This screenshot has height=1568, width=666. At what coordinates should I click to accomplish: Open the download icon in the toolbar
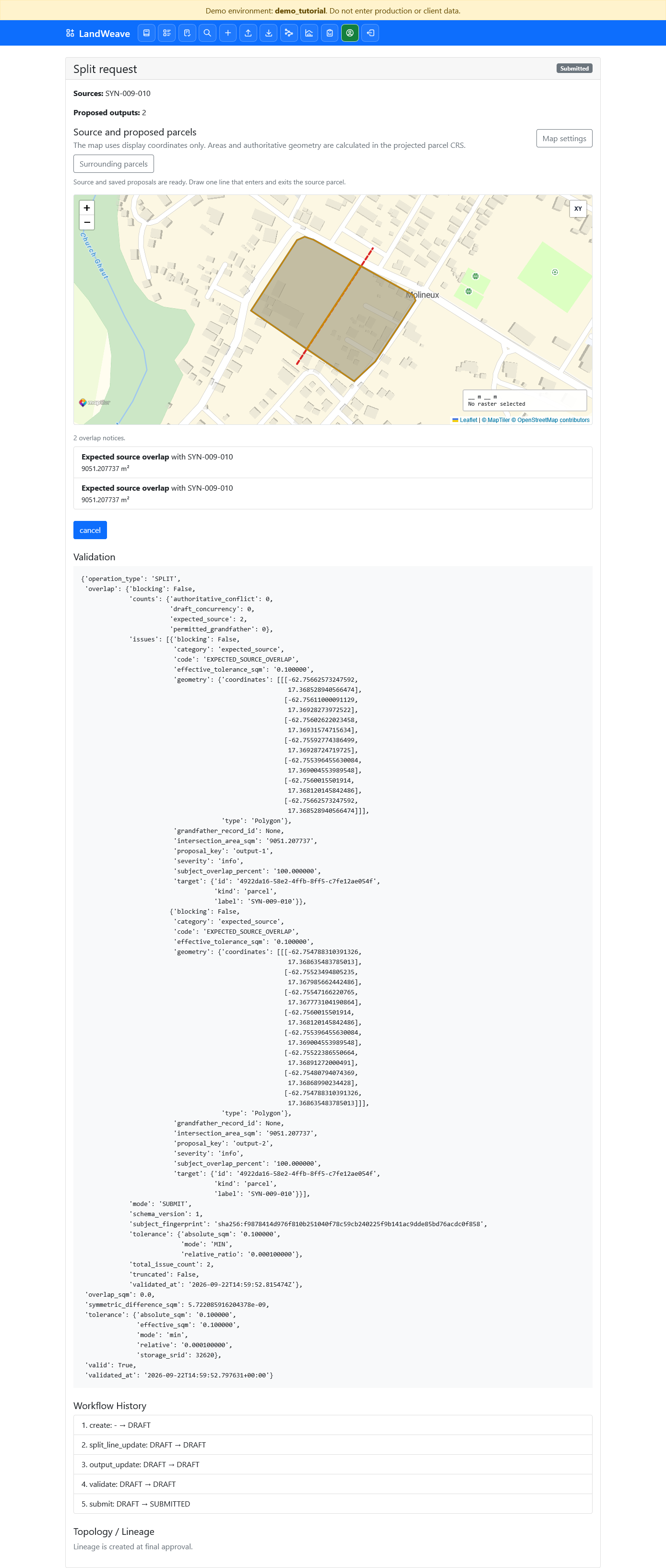pos(268,33)
